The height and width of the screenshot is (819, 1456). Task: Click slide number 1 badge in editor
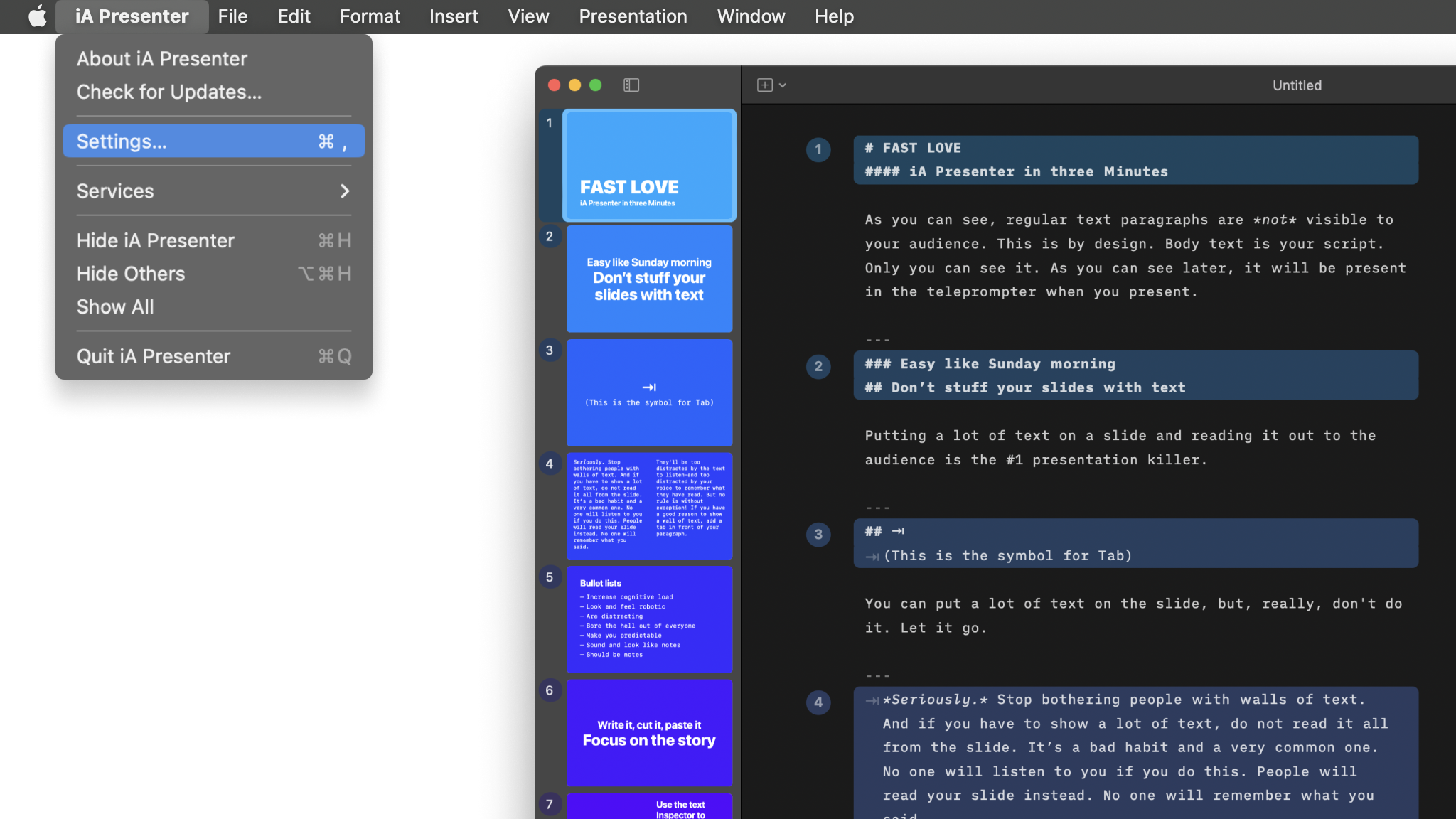[x=818, y=149]
